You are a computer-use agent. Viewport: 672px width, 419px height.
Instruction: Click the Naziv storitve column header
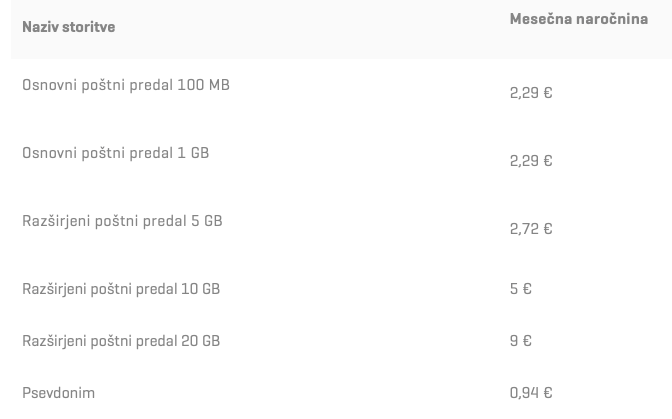click(69, 27)
